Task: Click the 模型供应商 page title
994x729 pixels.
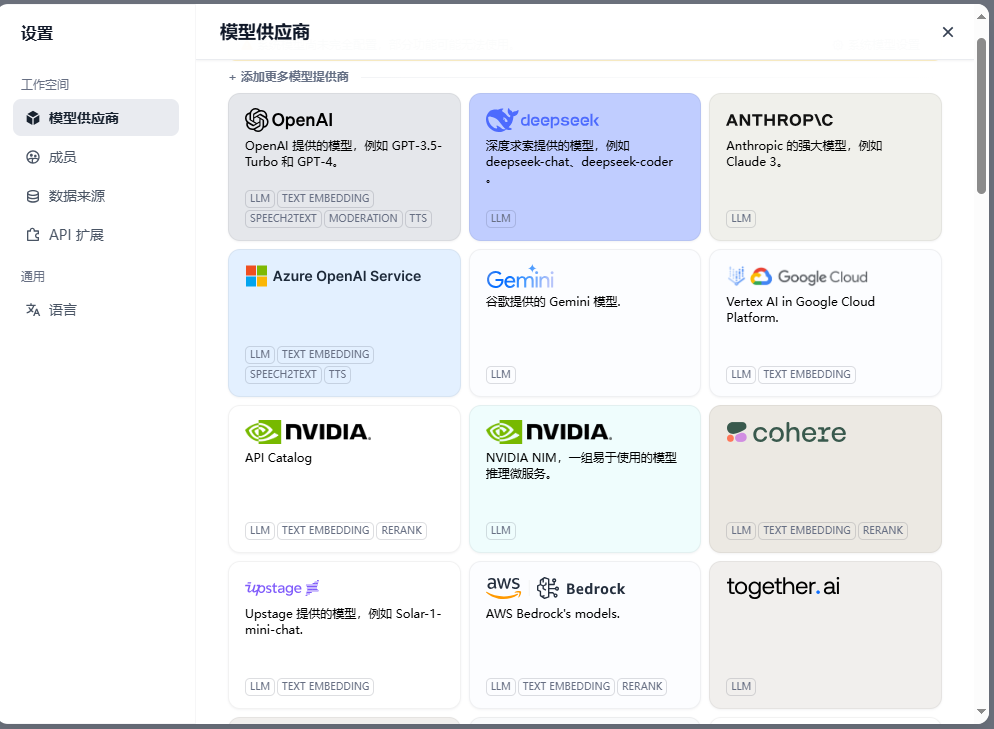Action: pyautogui.click(x=265, y=32)
